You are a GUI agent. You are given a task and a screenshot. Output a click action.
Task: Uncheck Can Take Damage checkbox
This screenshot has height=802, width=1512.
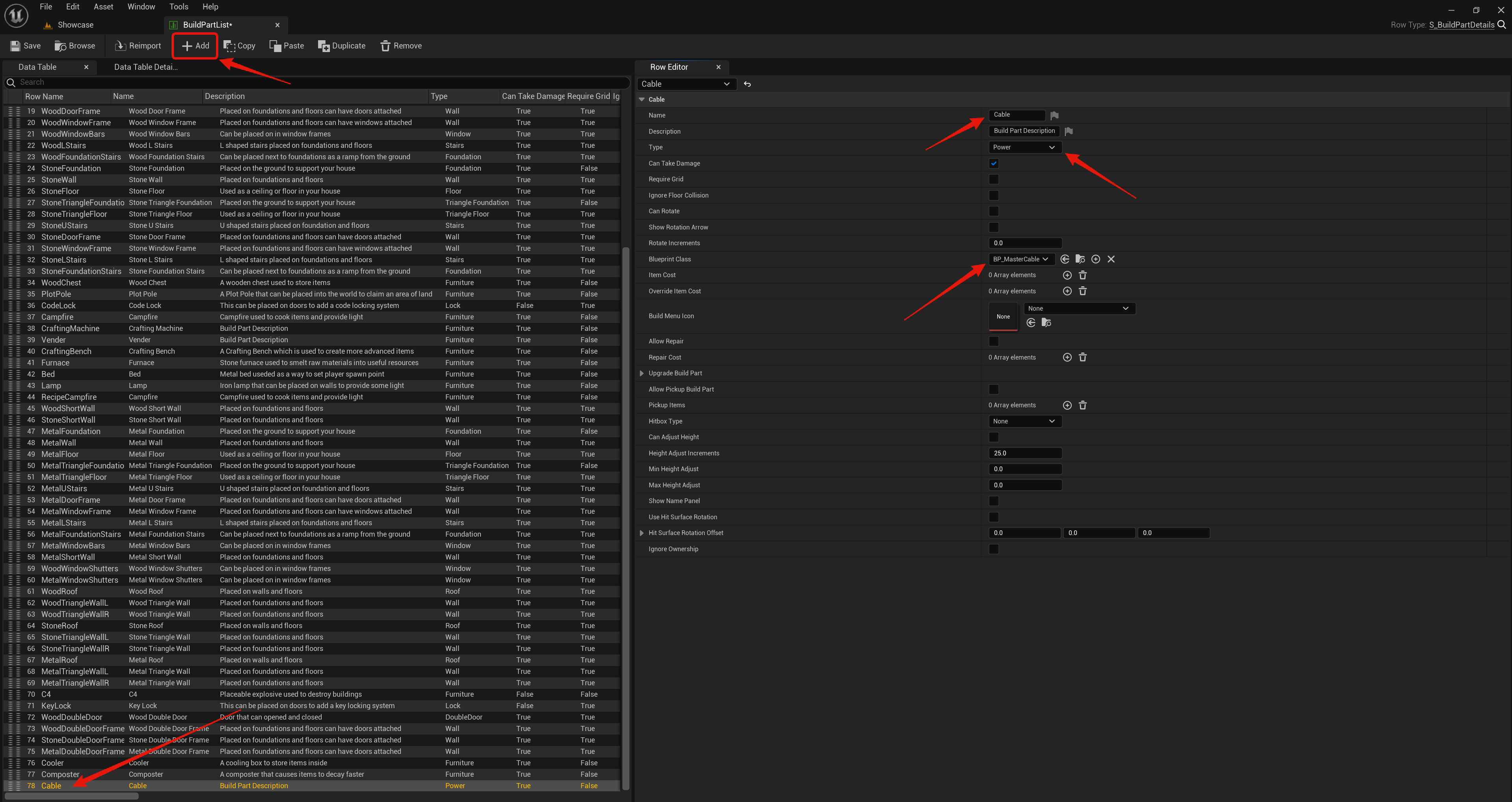(x=994, y=163)
